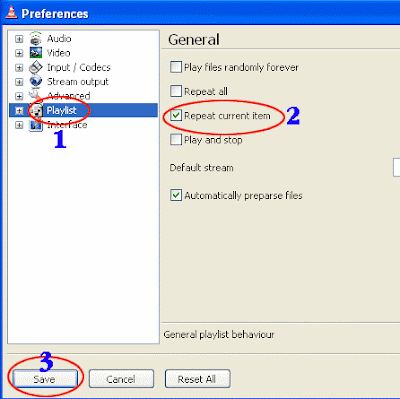Click the Stream output globe icon
Image resolution: width=400 pixels, height=399 pixels.
(36, 81)
